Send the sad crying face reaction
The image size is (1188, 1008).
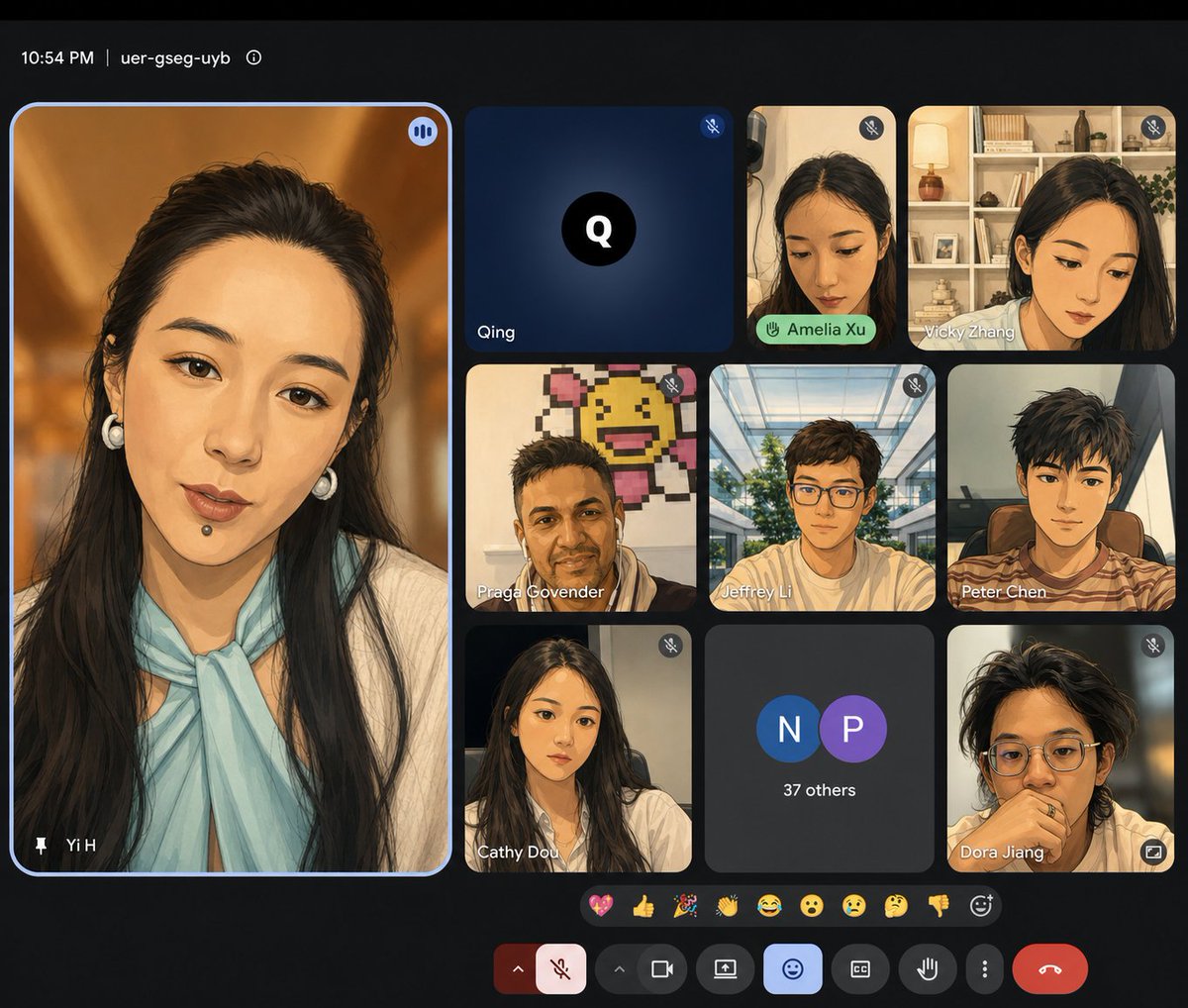[853, 905]
